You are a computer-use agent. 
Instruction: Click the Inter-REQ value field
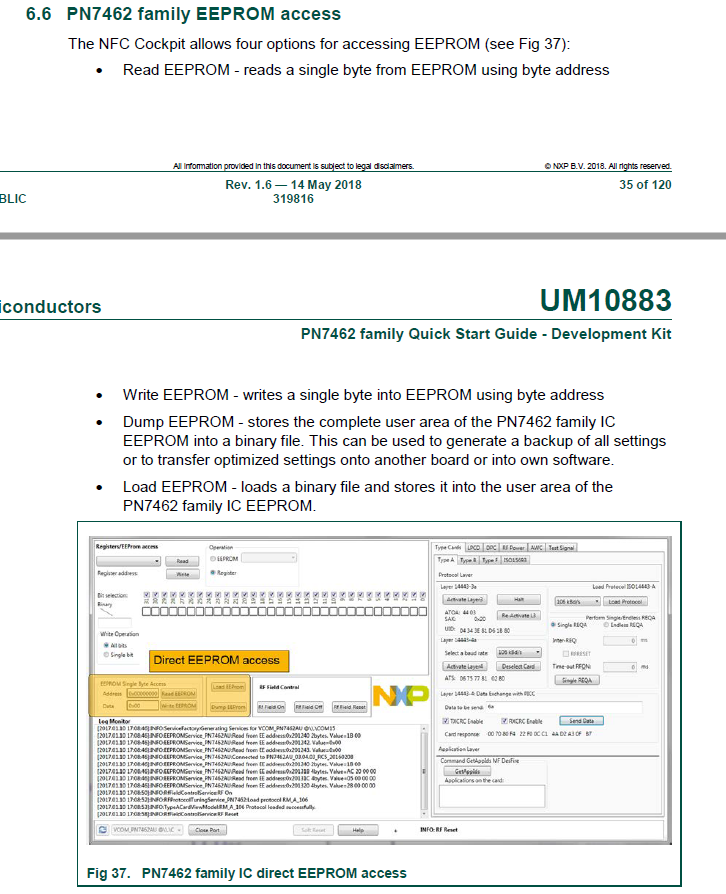coord(620,641)
